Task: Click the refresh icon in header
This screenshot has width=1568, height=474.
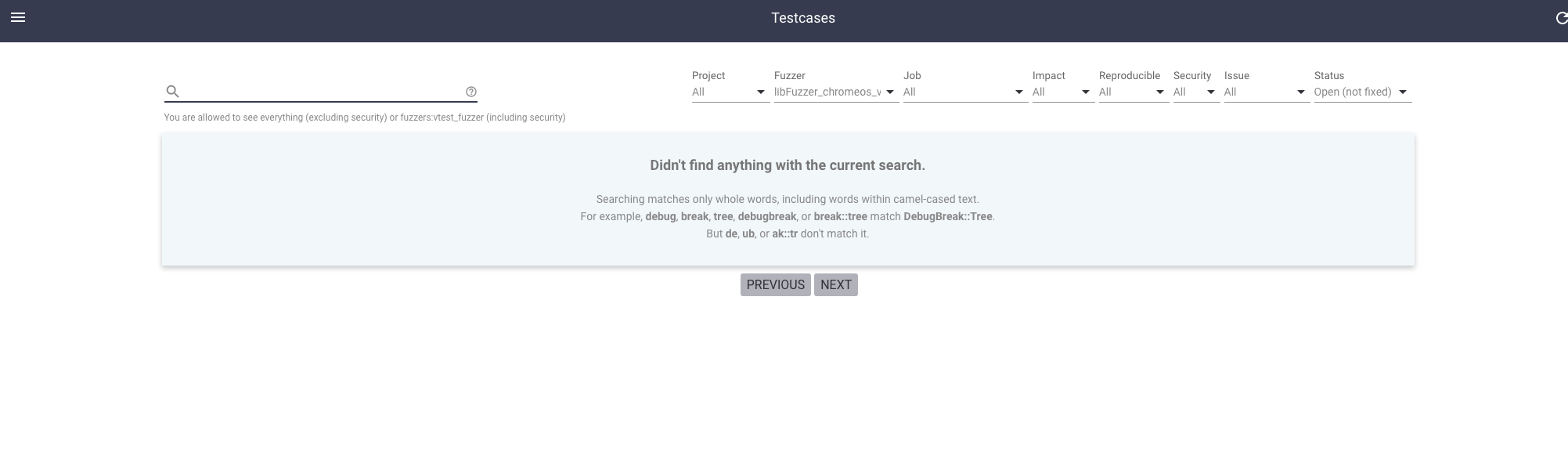Action: [1561, 18]
